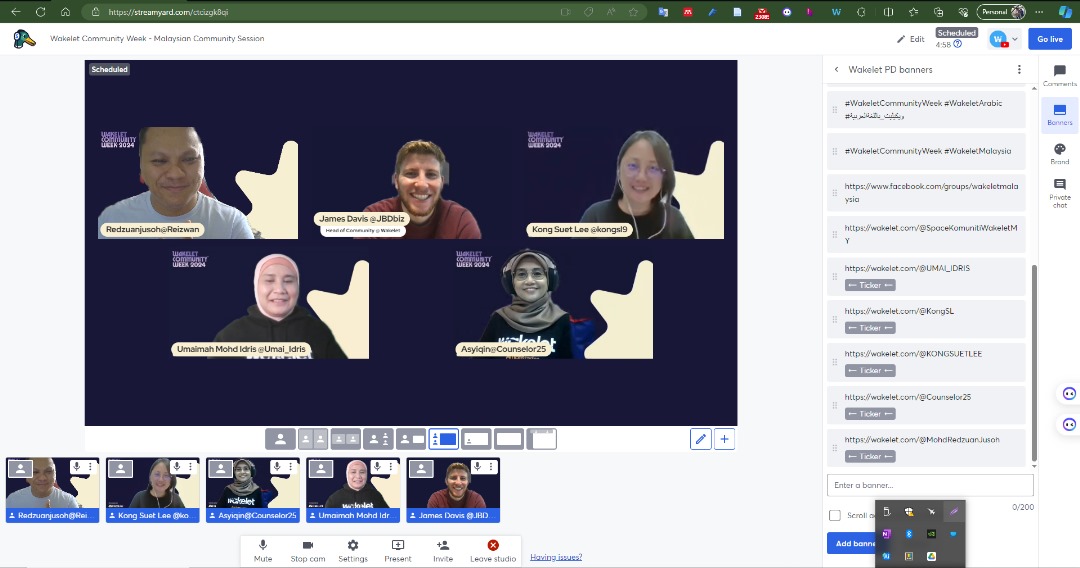Click the browser address bar URL
Image resolution: width=1080 pixels, height=568 pixels.
pos(168,12)
